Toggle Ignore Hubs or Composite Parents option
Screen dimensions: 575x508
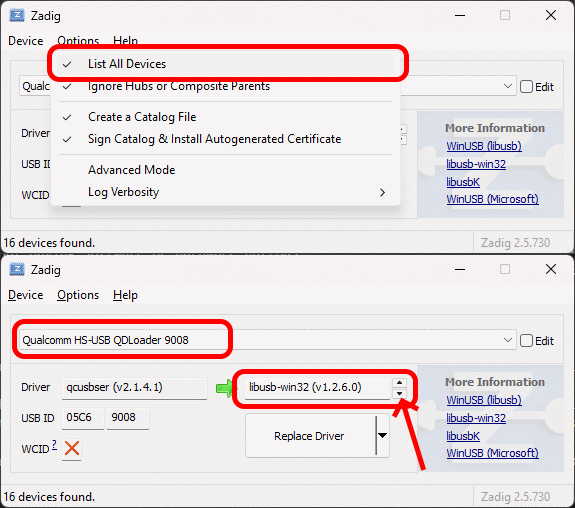pos(226,86)
